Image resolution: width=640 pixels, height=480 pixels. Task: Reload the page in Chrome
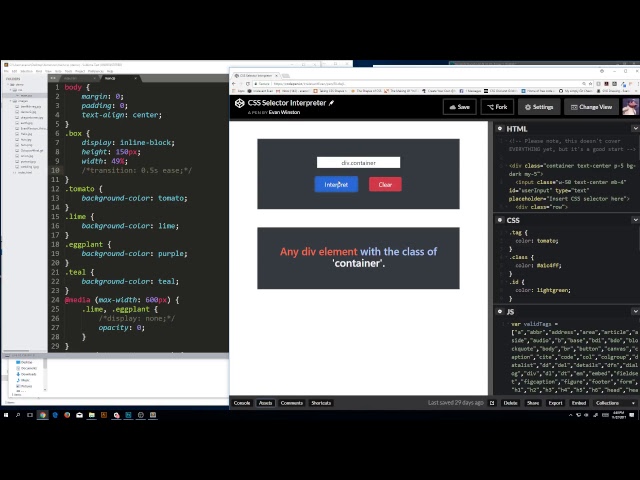pyautogui.click(x=248, y=84)
